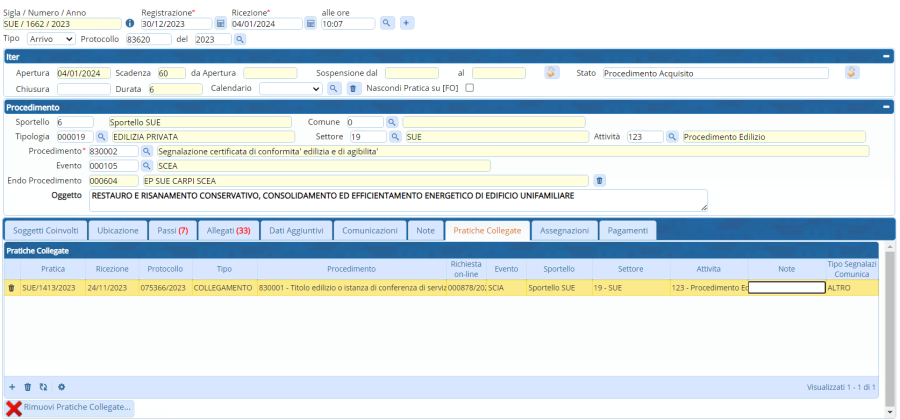Click into the Oggetto text area
900x420 pixels.
[x=397, y=200]
